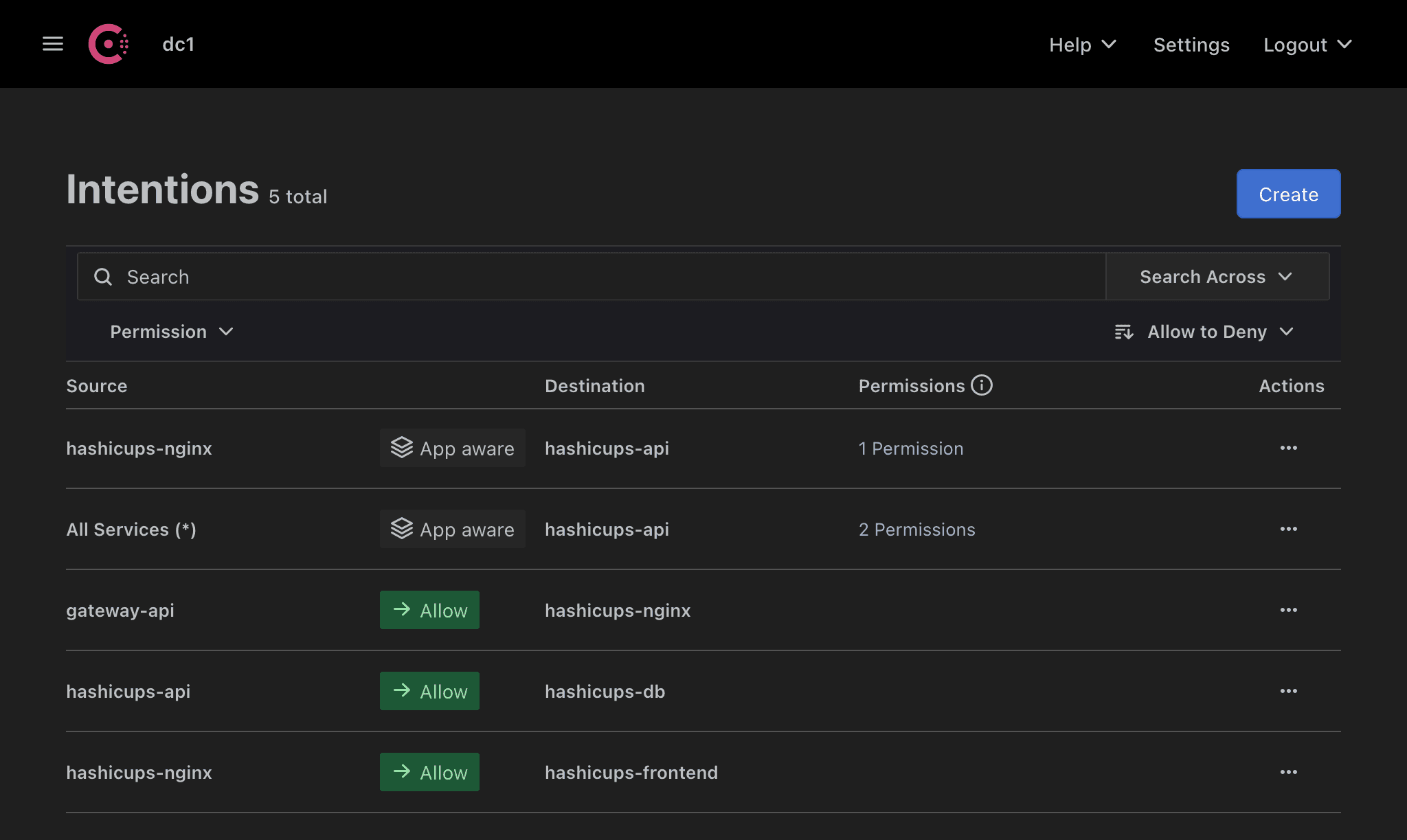Click the hamburger menu icon top left

click(51, 43)
